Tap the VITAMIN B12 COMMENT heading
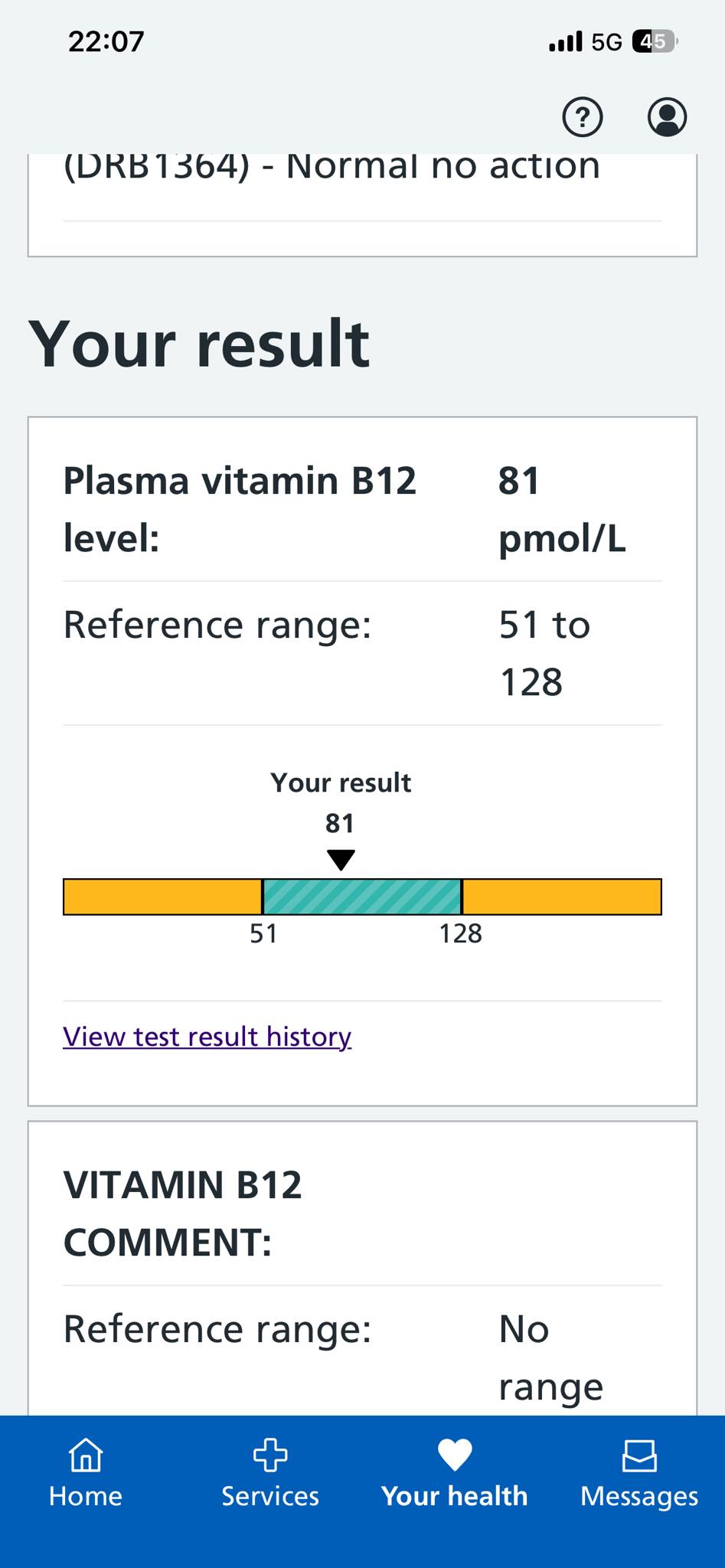The width and height of the screenshot is (725, 1568). tap(183, 1213)
